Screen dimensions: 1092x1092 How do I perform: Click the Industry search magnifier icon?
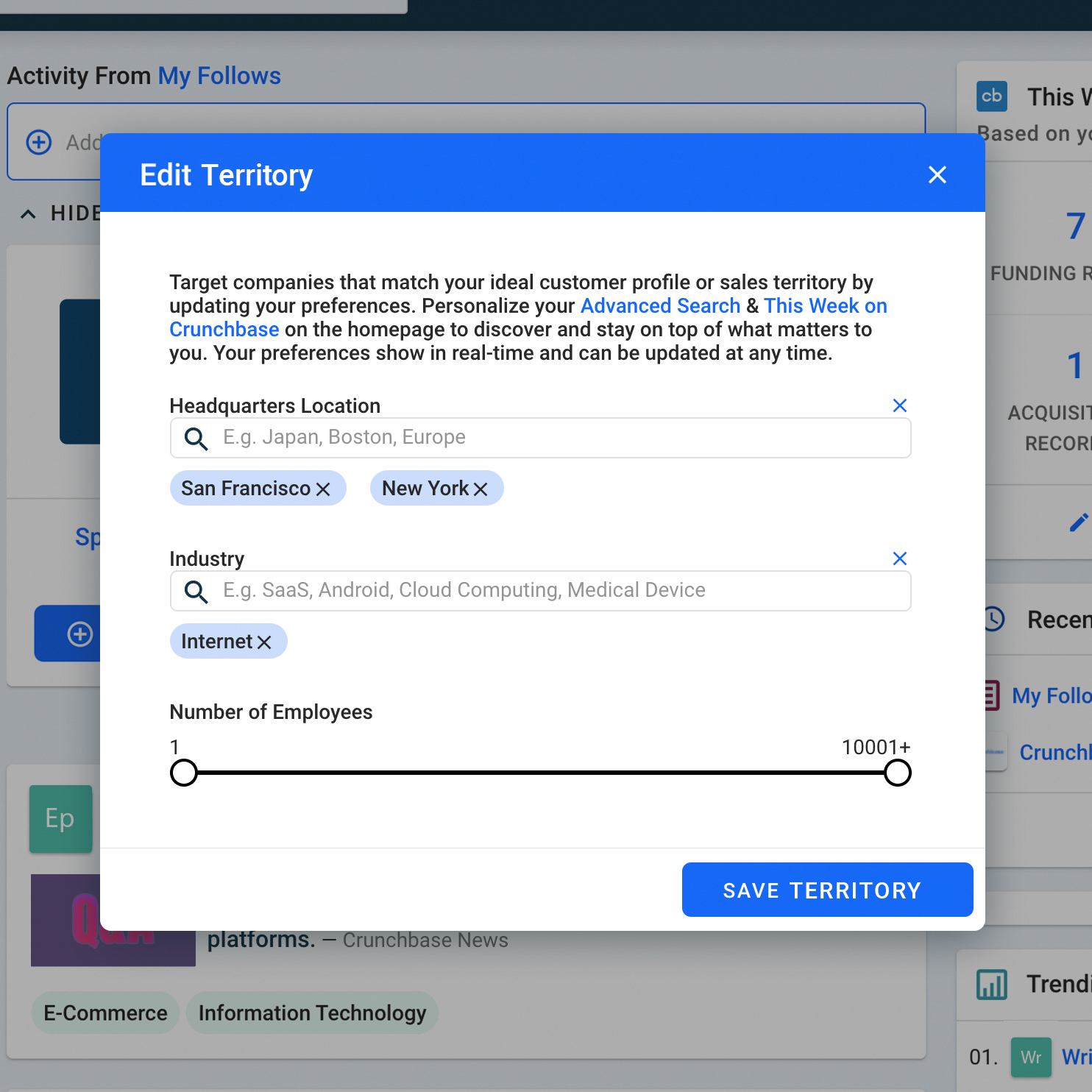click(196, 592)
